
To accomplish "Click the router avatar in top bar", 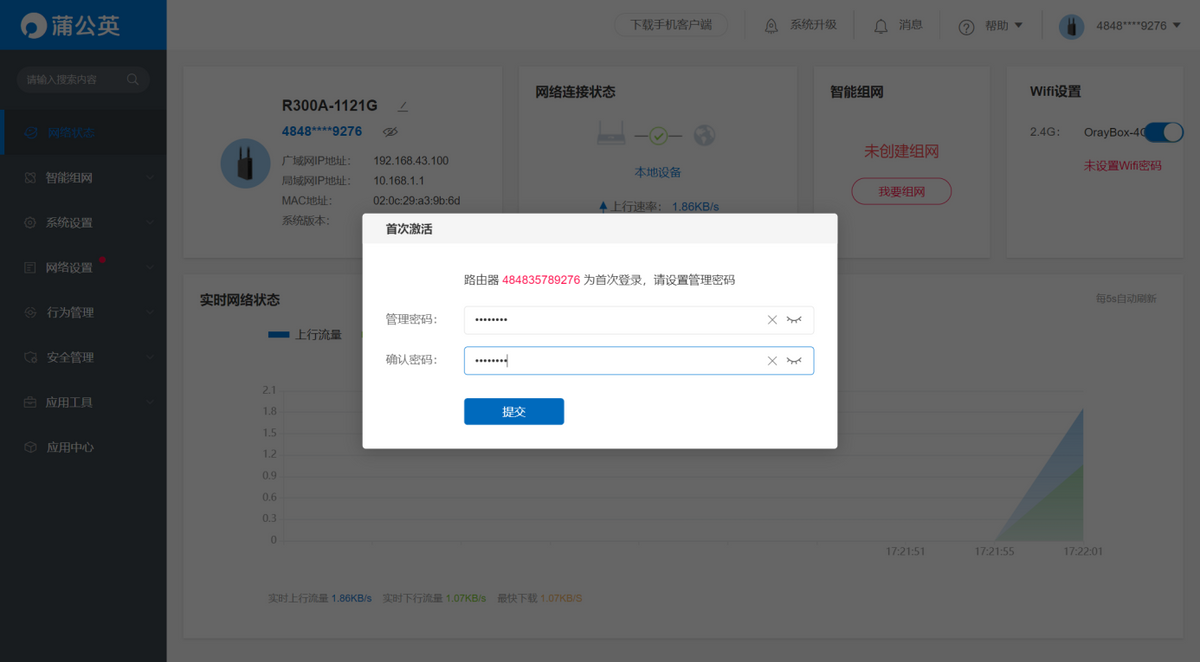I will (1072, 26).
